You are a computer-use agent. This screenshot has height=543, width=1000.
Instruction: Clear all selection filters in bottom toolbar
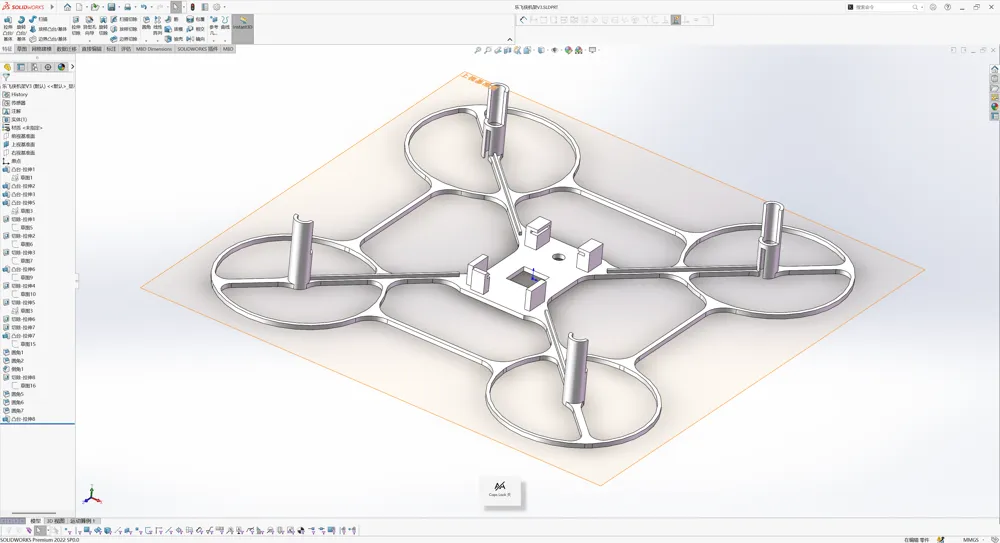tap(18, 530)
